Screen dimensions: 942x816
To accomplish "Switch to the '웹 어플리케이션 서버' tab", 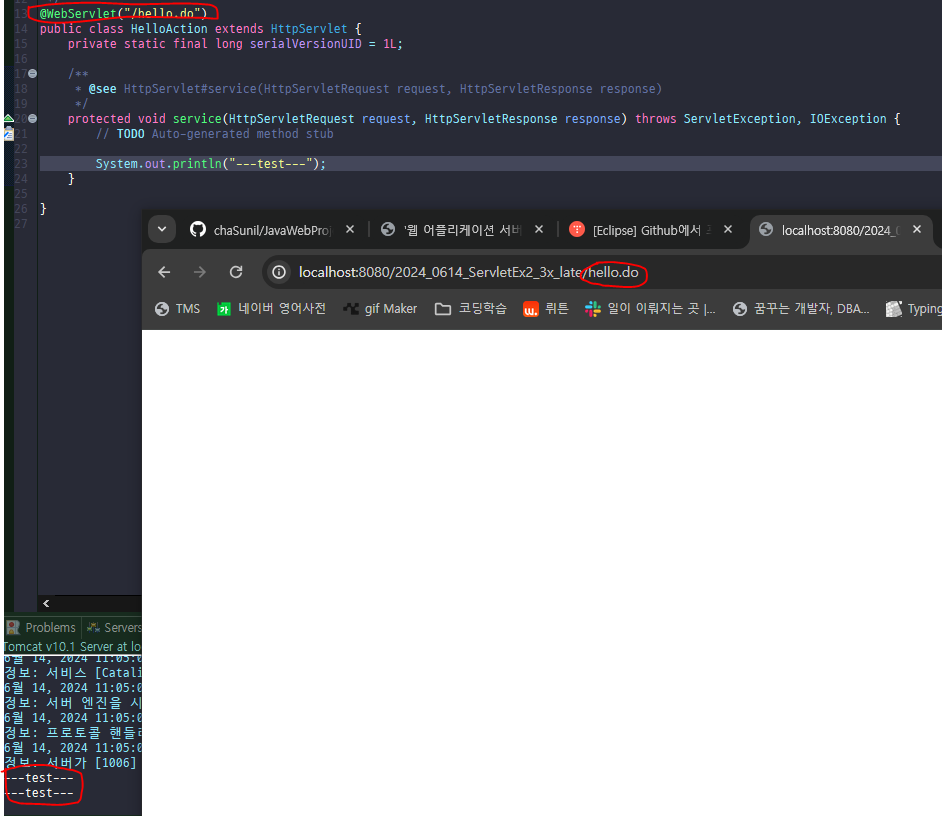I will pyautogui.click(x=463, y=230).
